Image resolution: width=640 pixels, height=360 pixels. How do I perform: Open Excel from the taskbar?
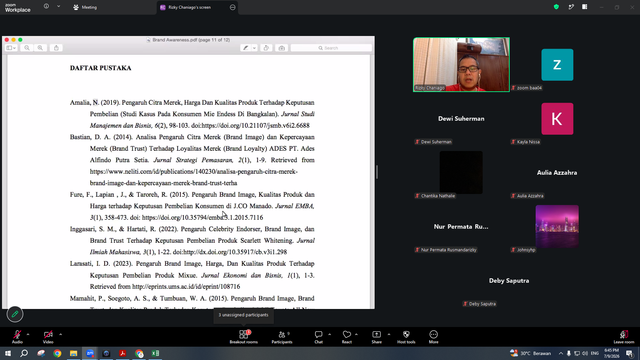pyautogui.click(x=155, y=353)
